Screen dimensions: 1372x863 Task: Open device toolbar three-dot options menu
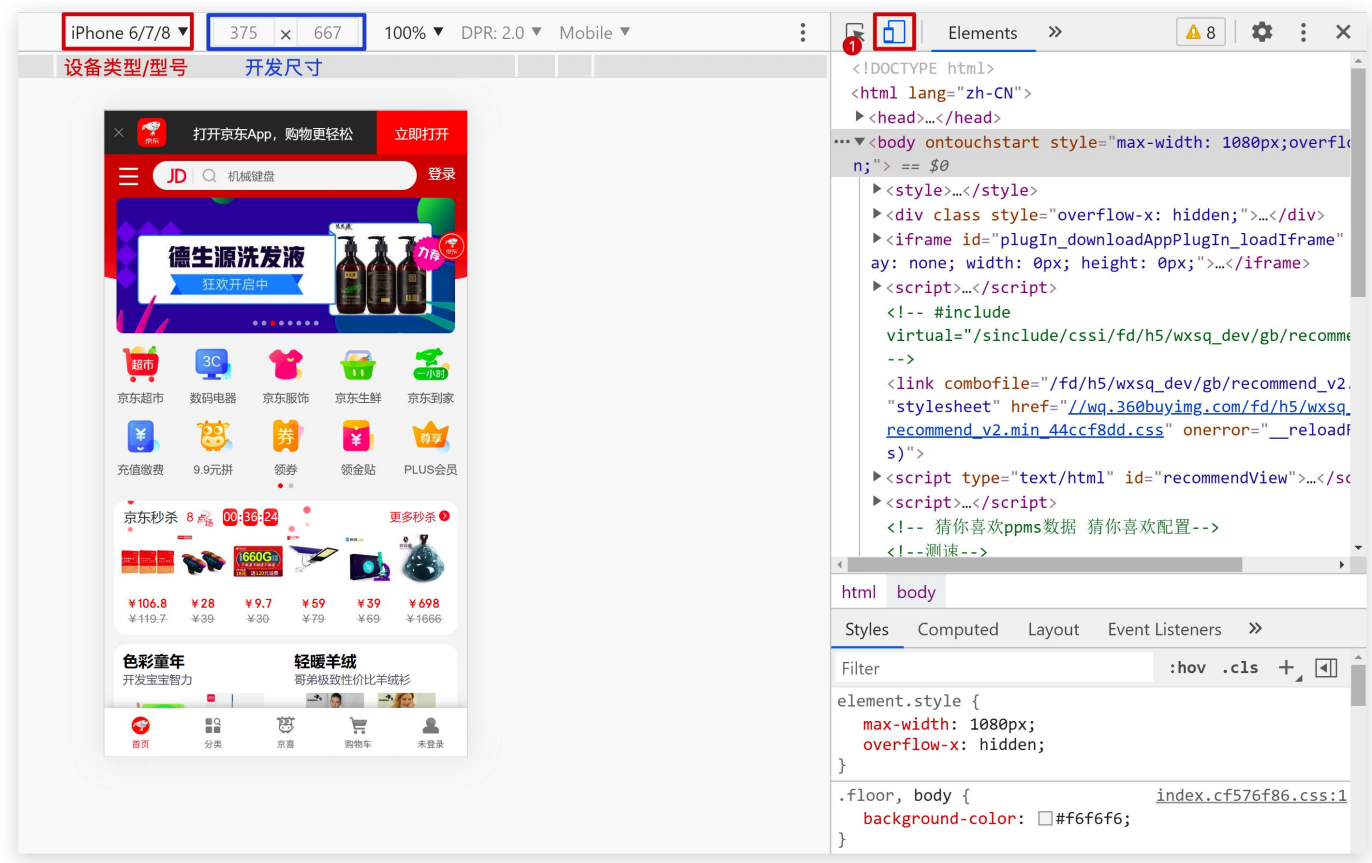(802, 33)
